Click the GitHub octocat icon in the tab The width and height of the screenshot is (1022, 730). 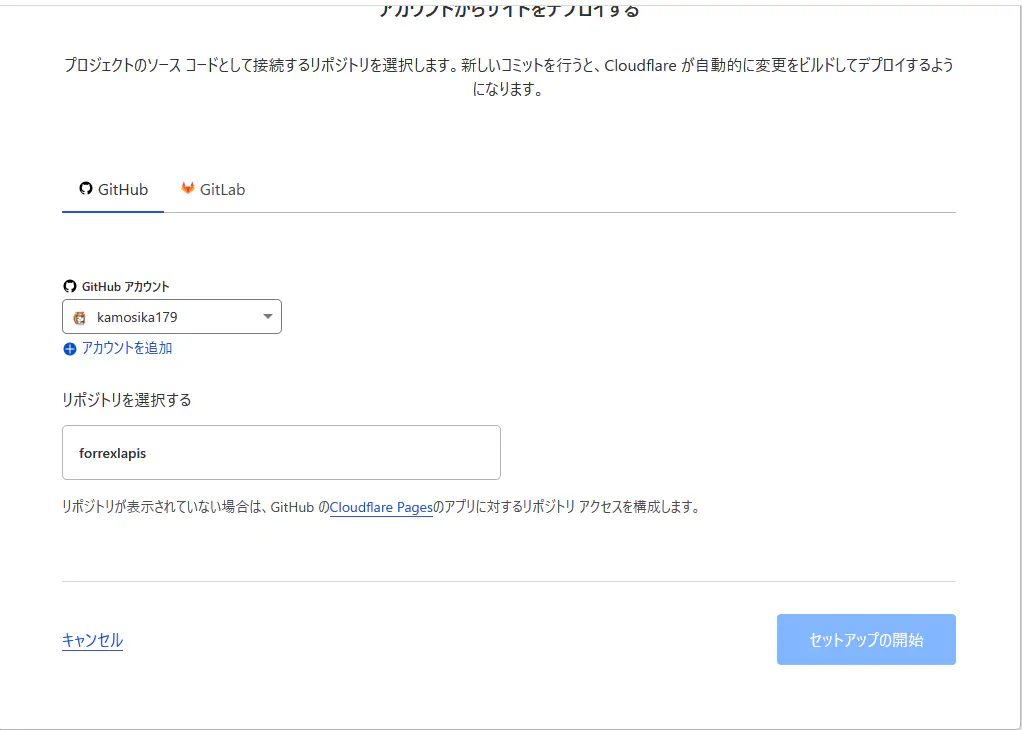[86, 189]
